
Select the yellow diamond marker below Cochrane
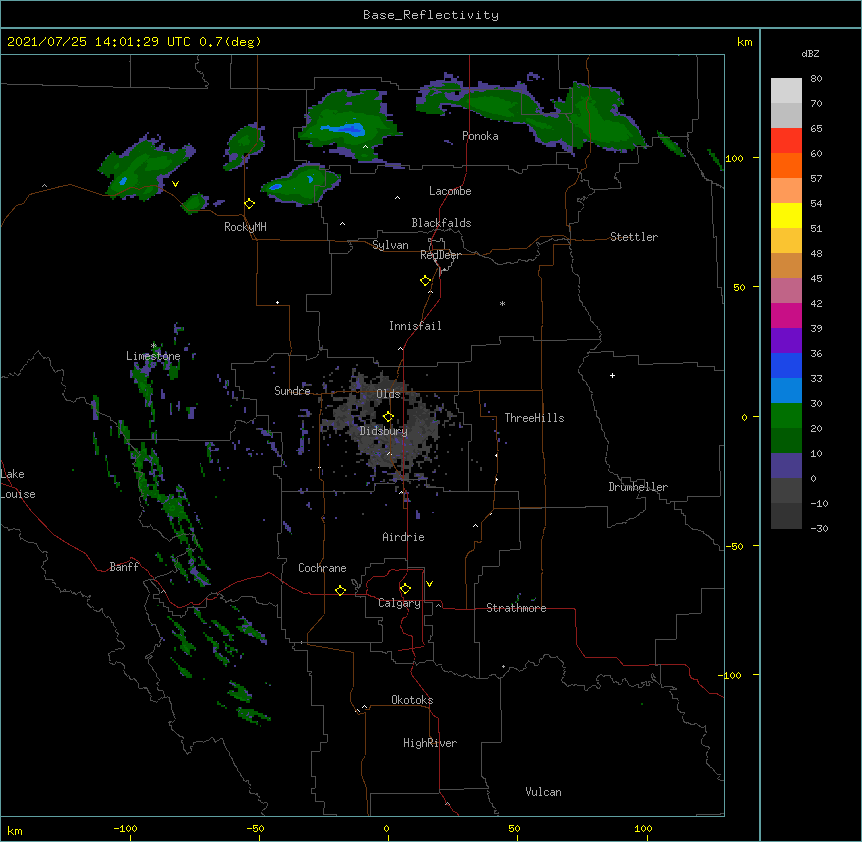340,590
